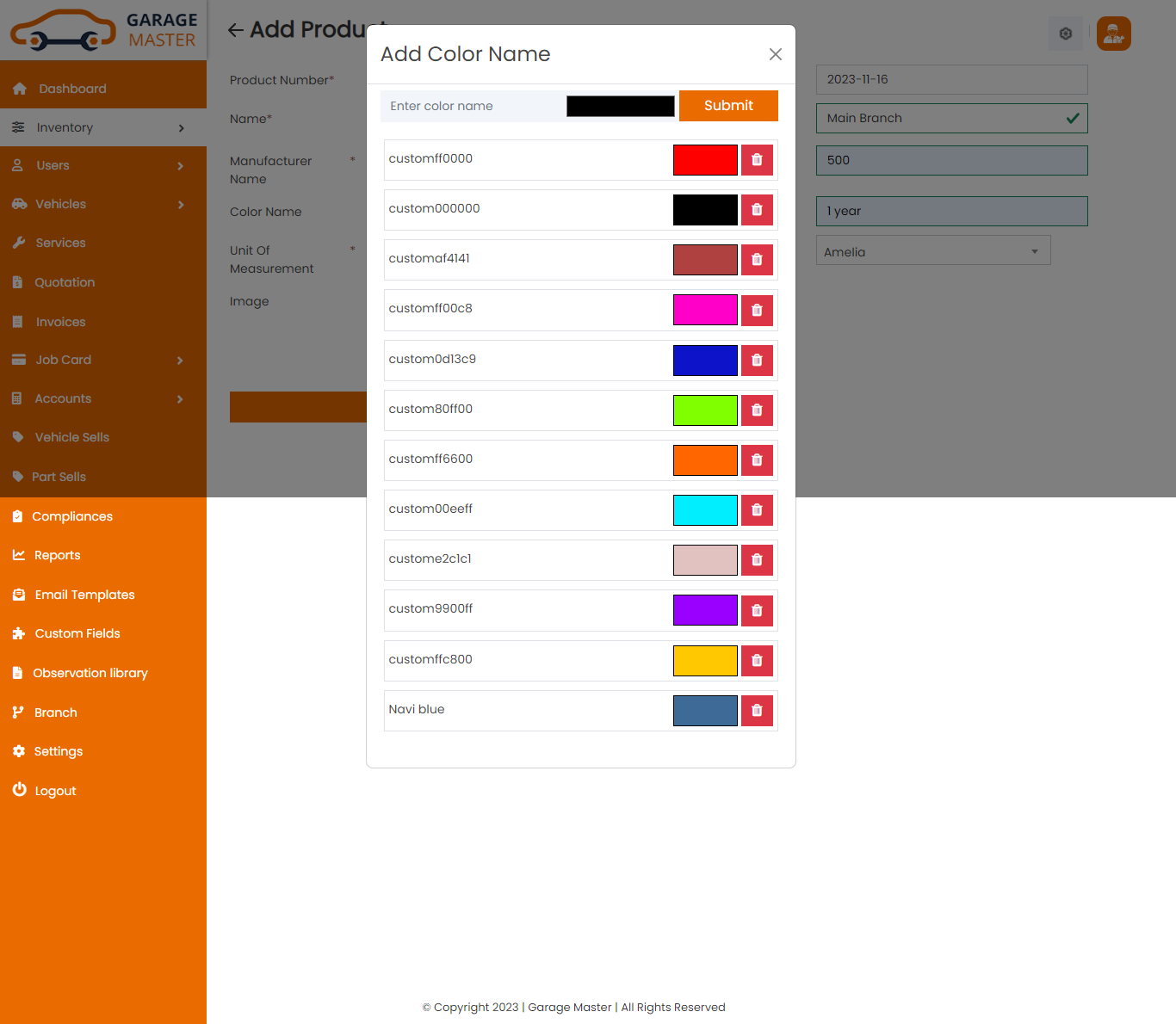Close the Add Color Name dialog
Image resolution: width=1176 pixels, height=1024 pixels.
(775, 54)
